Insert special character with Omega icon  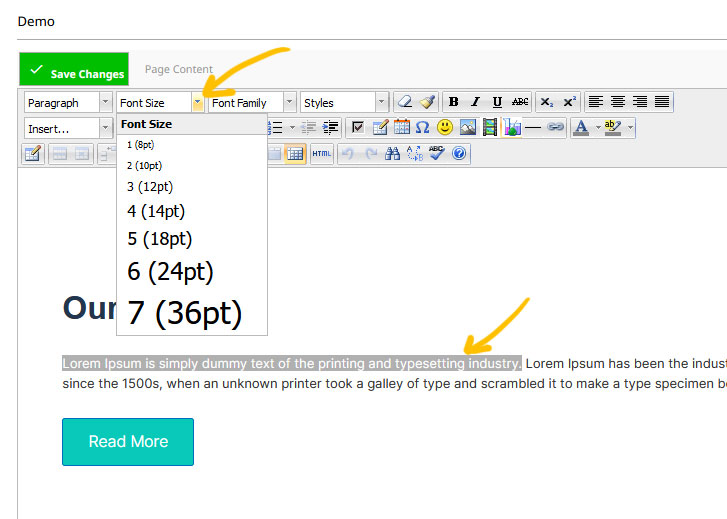point(422,128)
